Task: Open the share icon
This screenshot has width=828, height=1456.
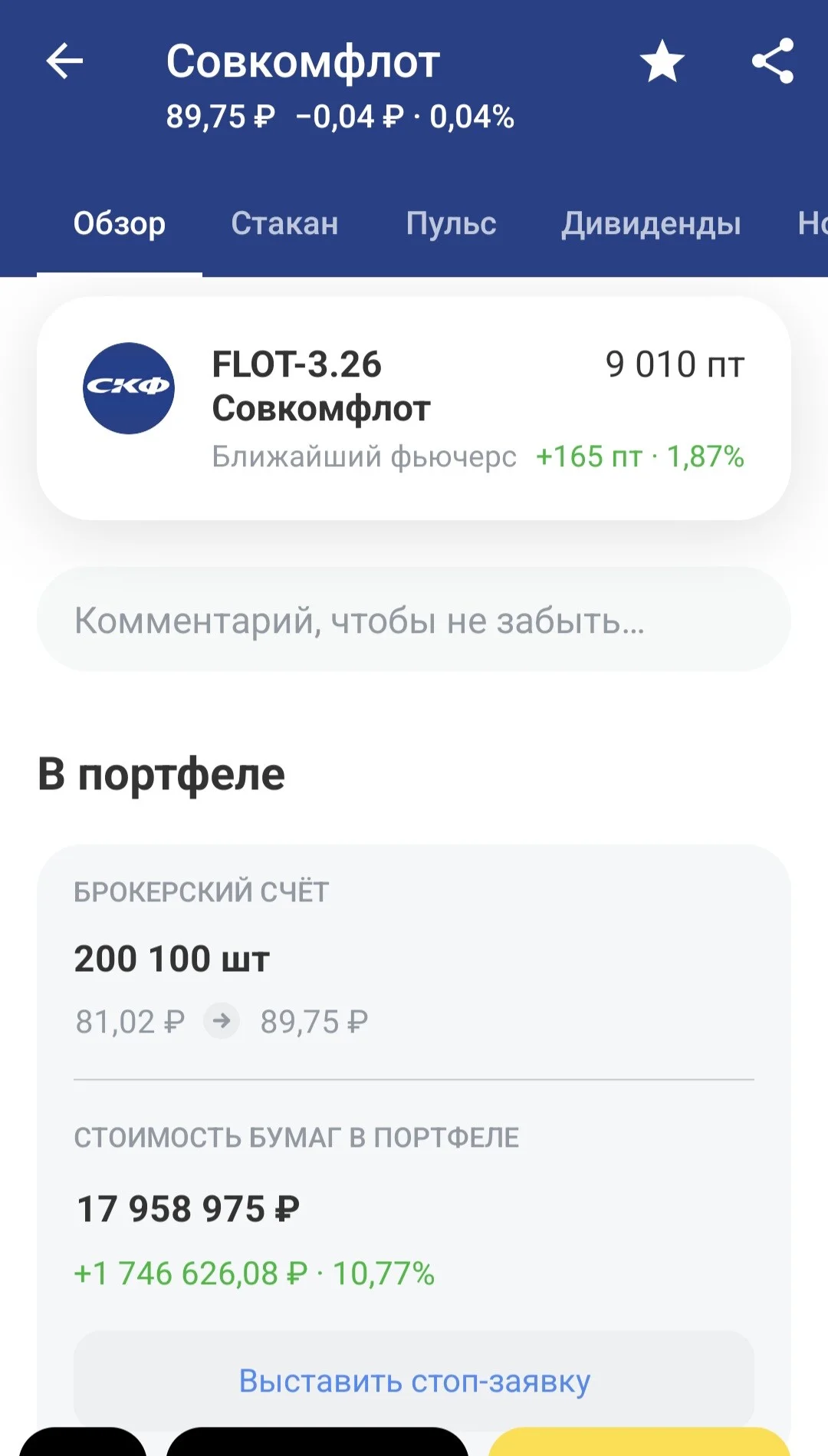Action: (x=773, y=61)
